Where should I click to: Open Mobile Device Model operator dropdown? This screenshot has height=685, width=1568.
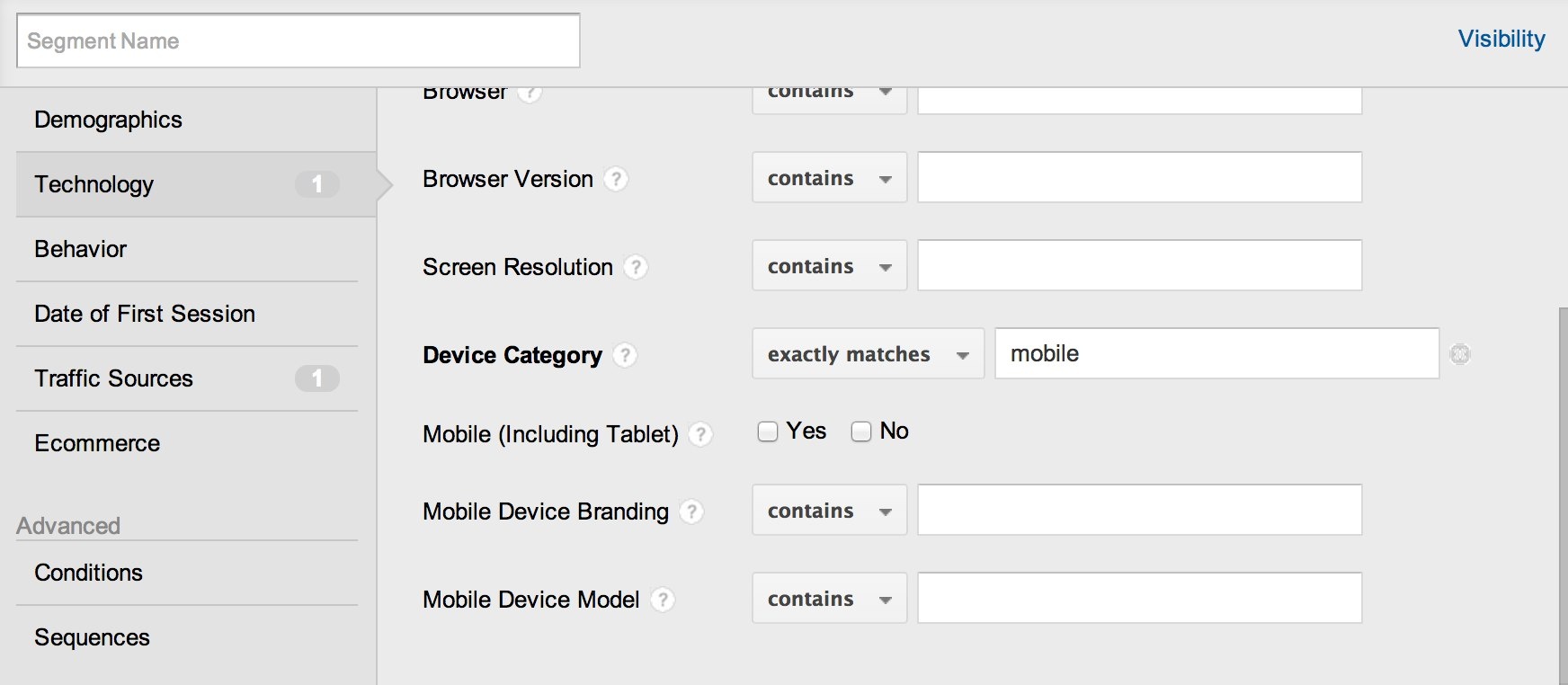pyautogui.click(x=829, y=599)
